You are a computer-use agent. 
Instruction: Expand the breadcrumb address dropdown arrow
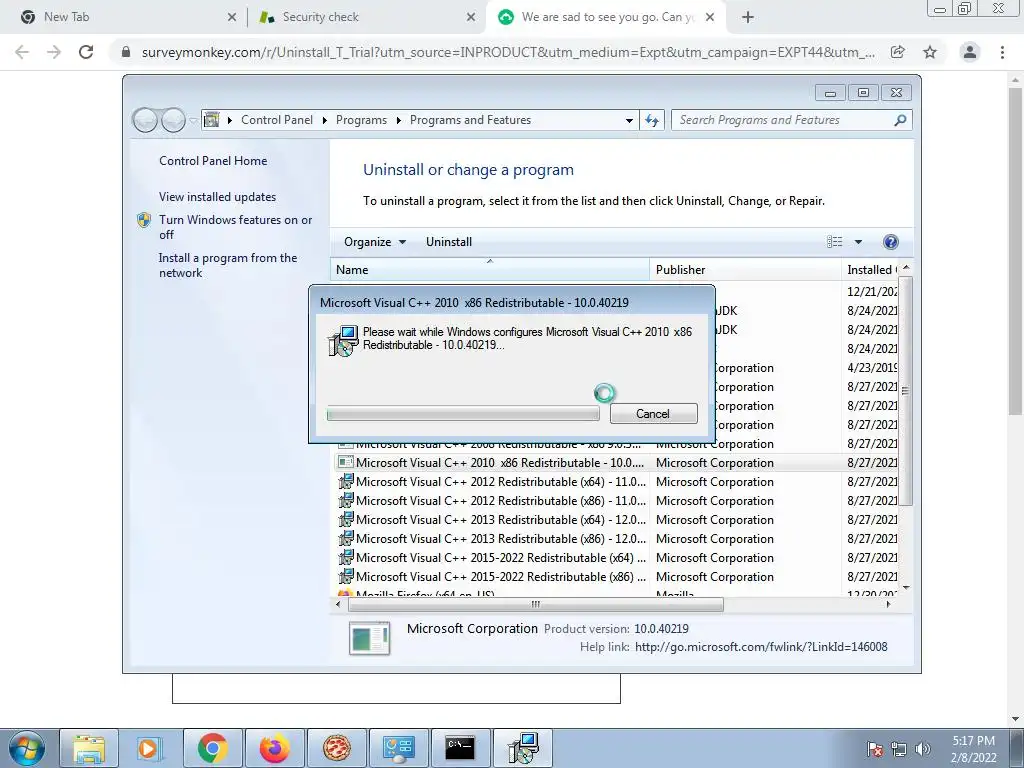click(629, 120)
